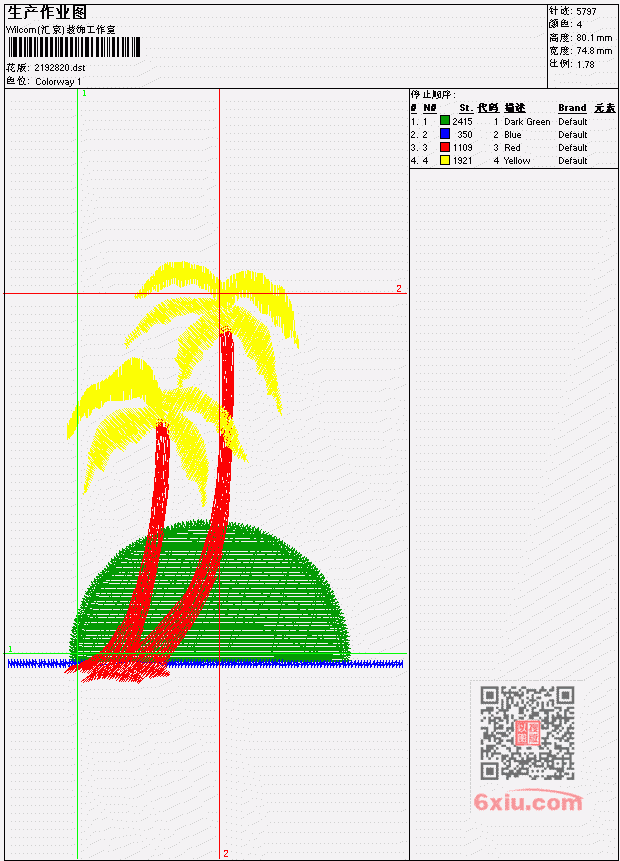Select the 'Brand' column header
Screen dimensions: 620x861
point(572,108)
